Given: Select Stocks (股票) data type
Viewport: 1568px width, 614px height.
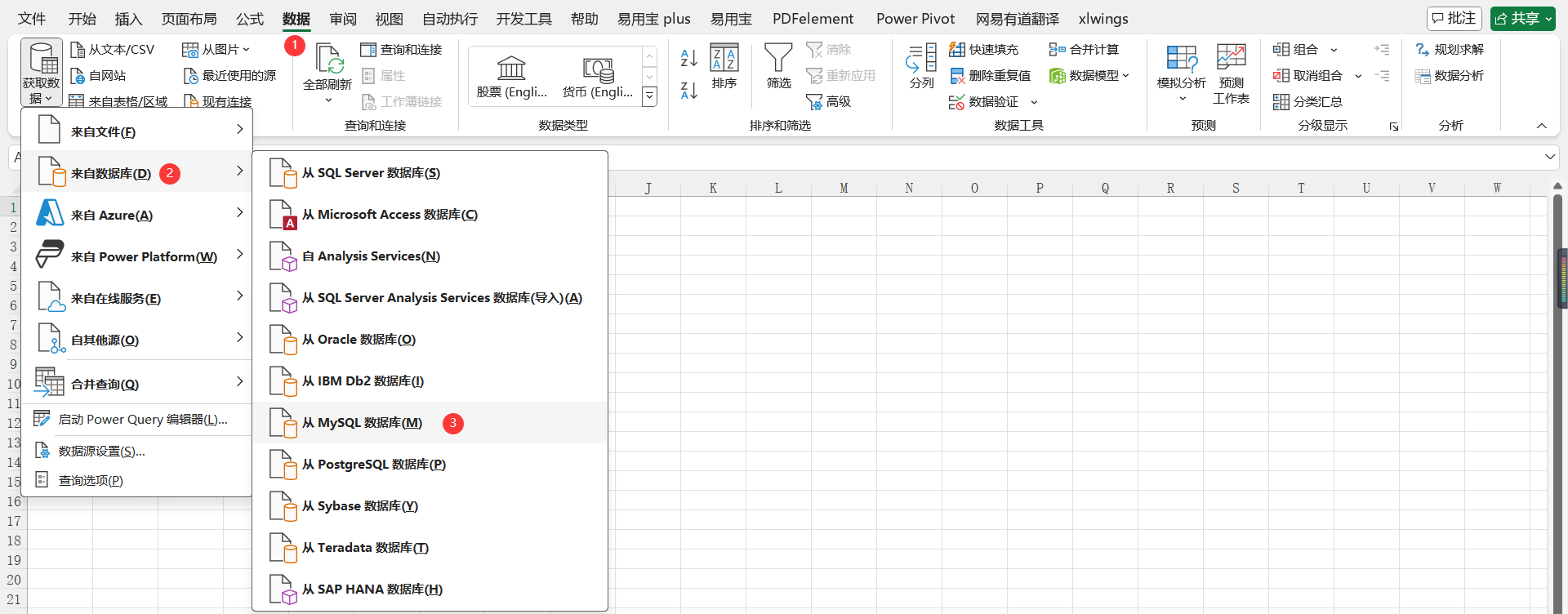Looking at the screenshot, I should [512, 76].
